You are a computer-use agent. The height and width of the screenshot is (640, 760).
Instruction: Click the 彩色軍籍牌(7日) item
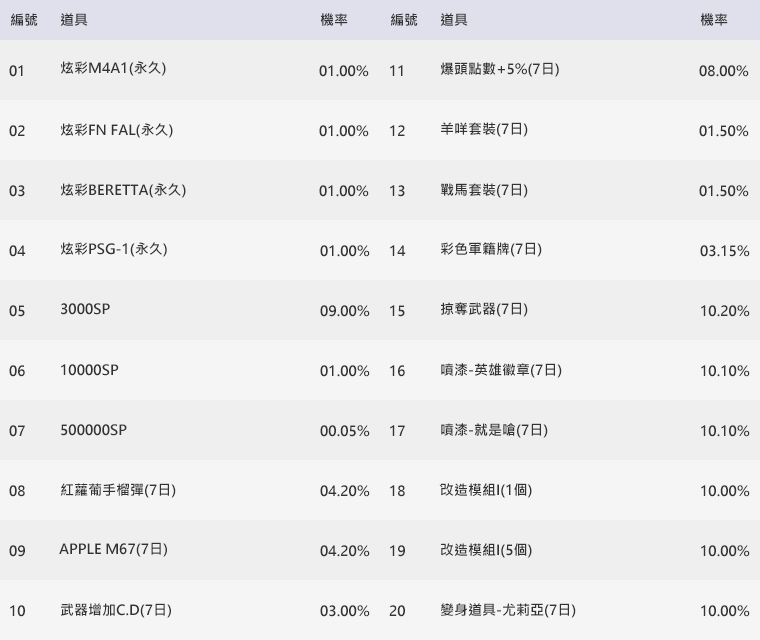[x=491, y=250]
